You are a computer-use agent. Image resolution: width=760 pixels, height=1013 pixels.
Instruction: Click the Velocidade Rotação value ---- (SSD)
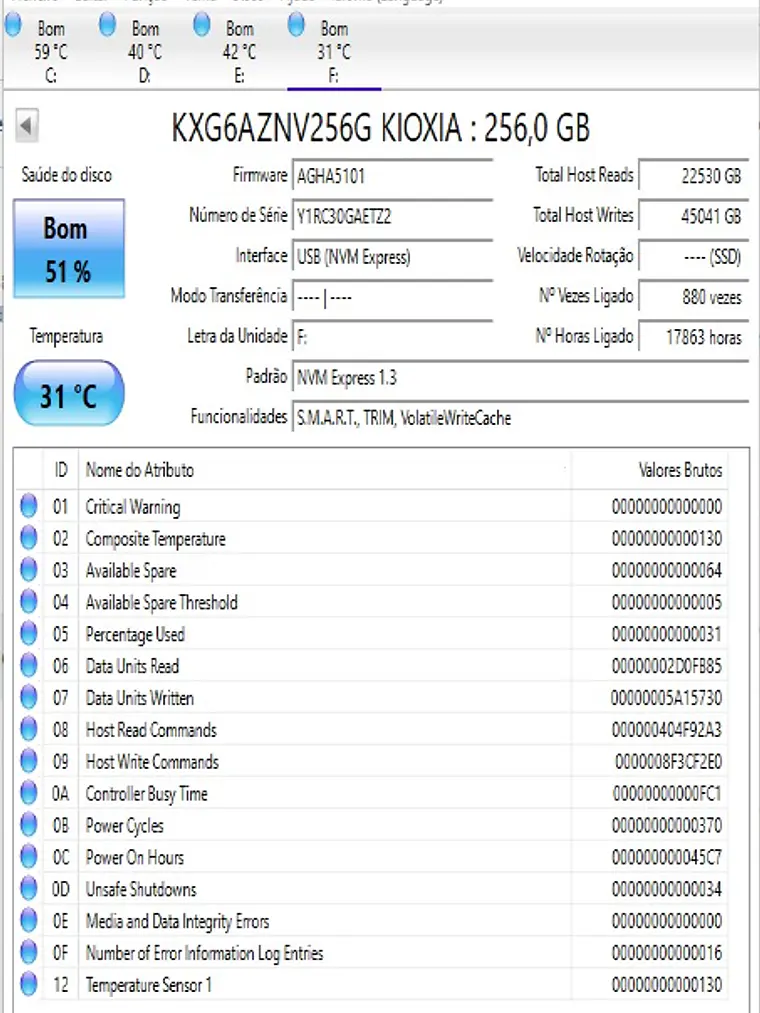pos(693,256)
